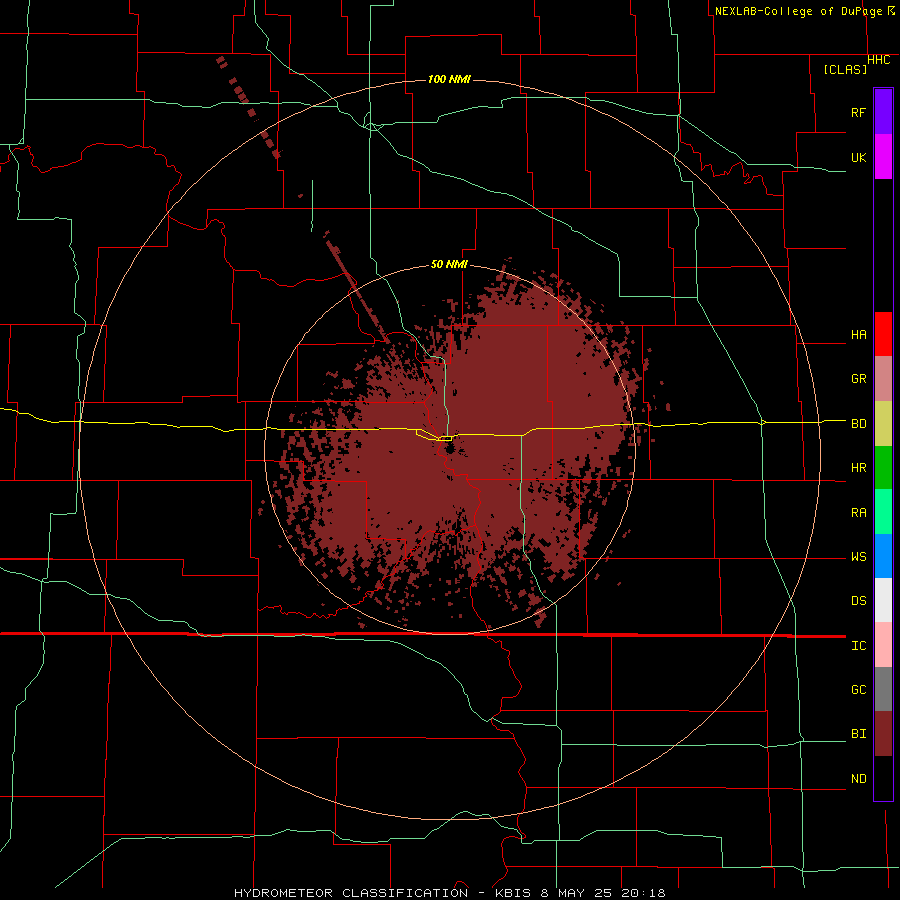Pick the RA light green legend swatch
The height and width of the screenshot is (900, 900).
[883, 512]
